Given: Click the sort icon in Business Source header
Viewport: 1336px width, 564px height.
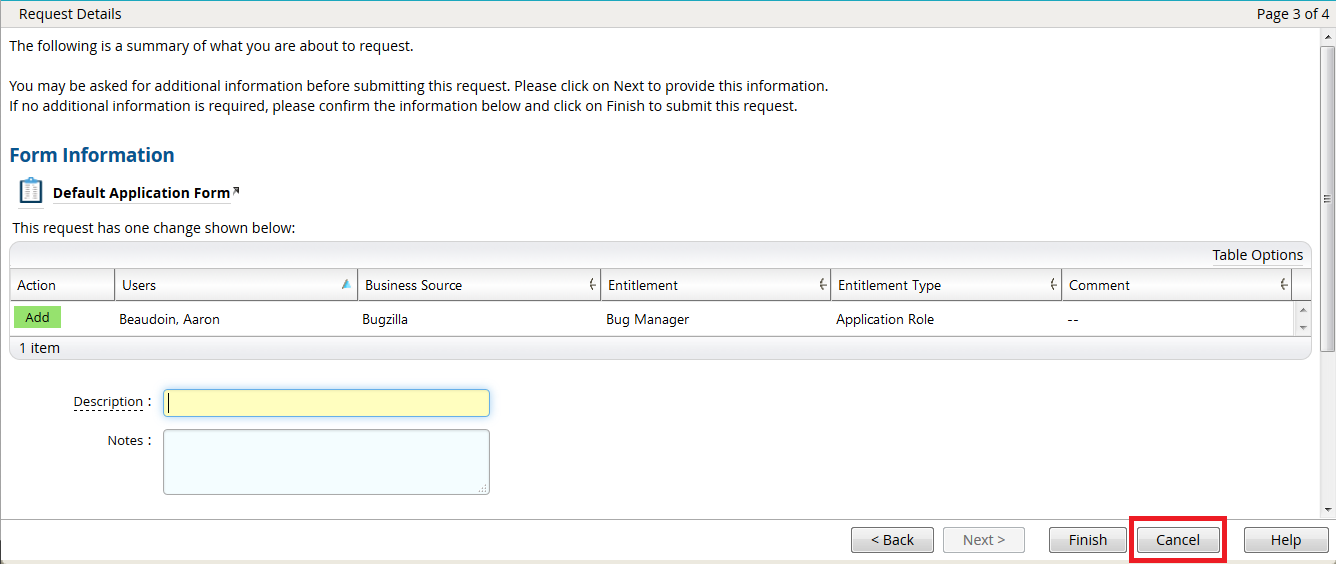Looking at the screenshot, I should click(x=592, y=285).
